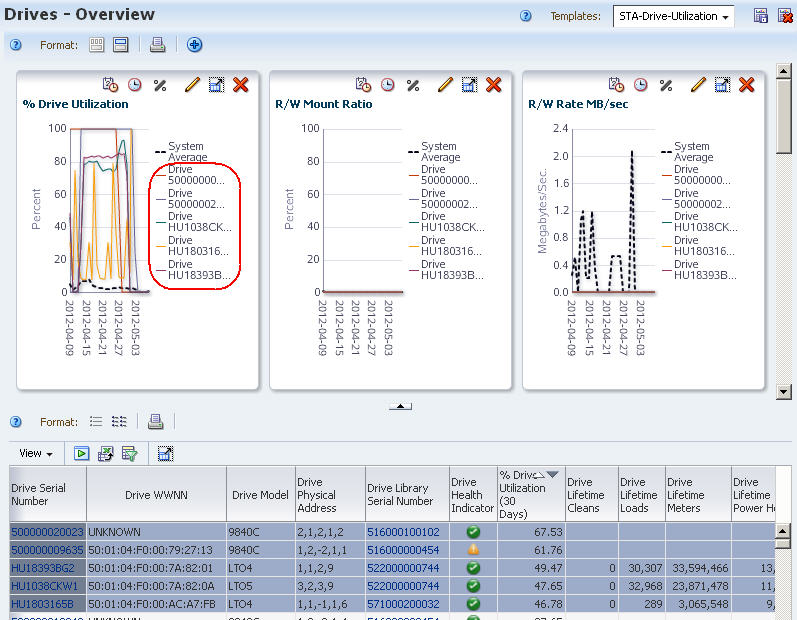
Task: Open library serial number 571000200032 link
Action: click(403, 604)
